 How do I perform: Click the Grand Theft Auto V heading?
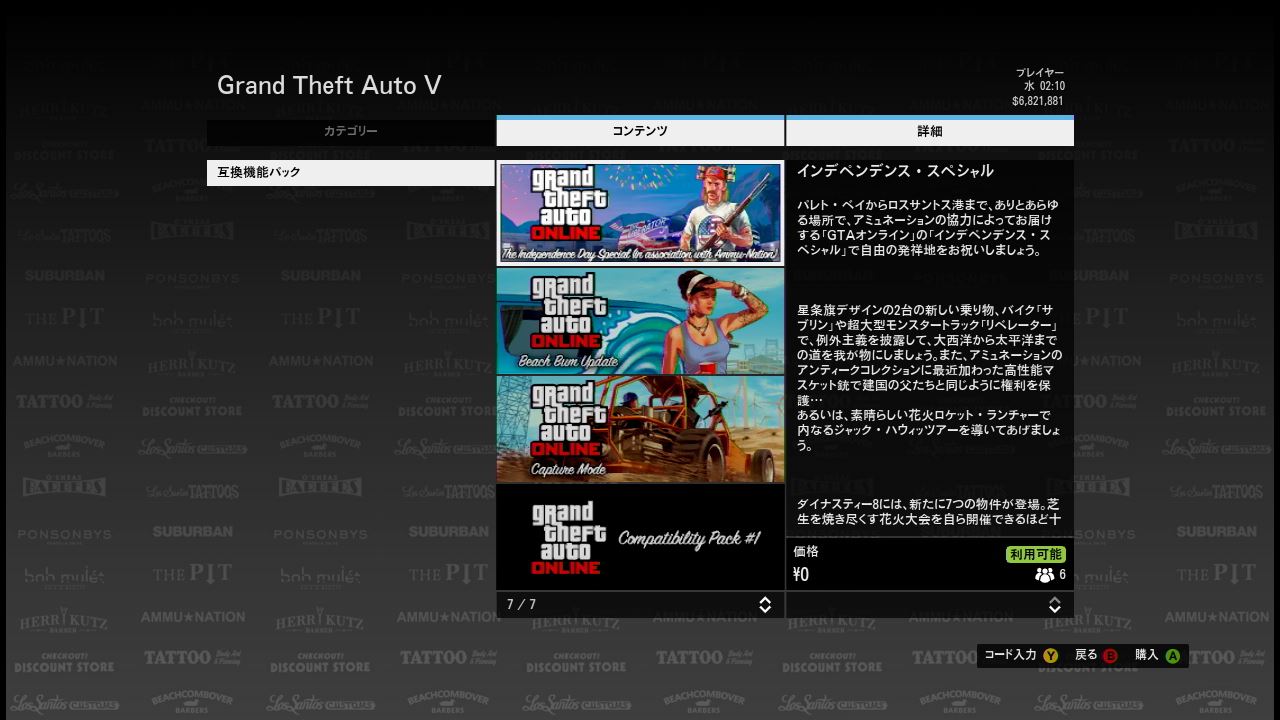coord(329,86)
